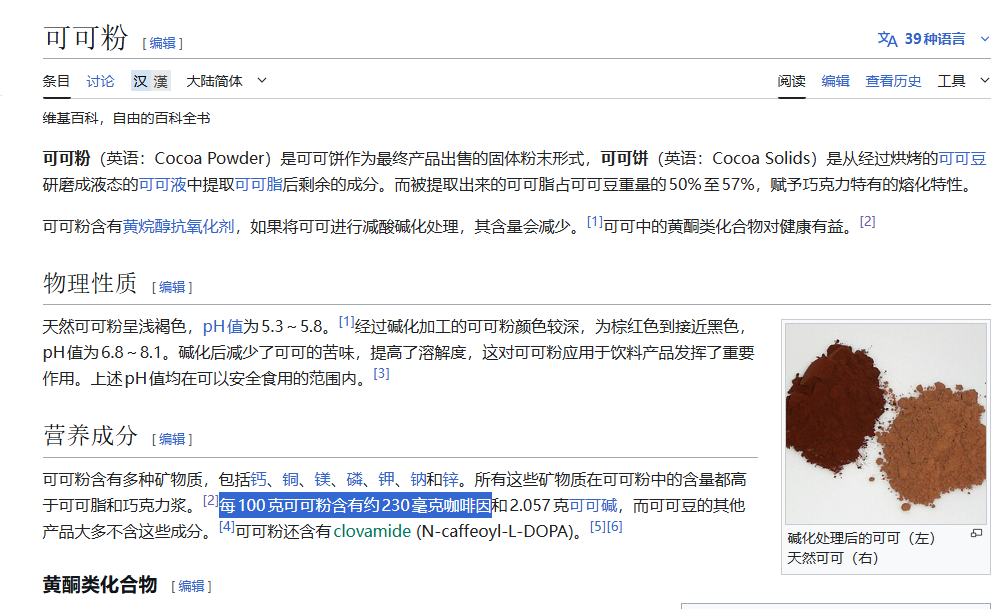
Task: Edit the 营养成分 section
Action: [x=172, y=439]
